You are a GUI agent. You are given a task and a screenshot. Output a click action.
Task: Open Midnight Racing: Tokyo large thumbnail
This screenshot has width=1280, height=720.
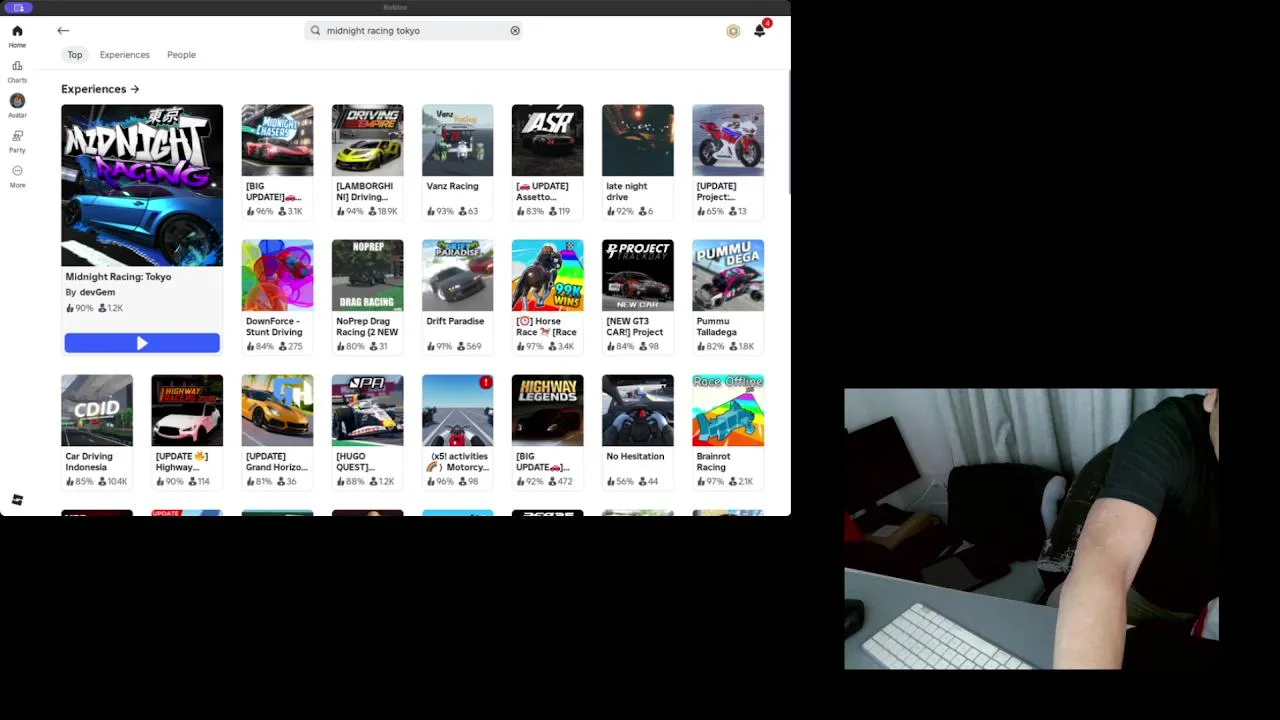(x=142, y=185)
